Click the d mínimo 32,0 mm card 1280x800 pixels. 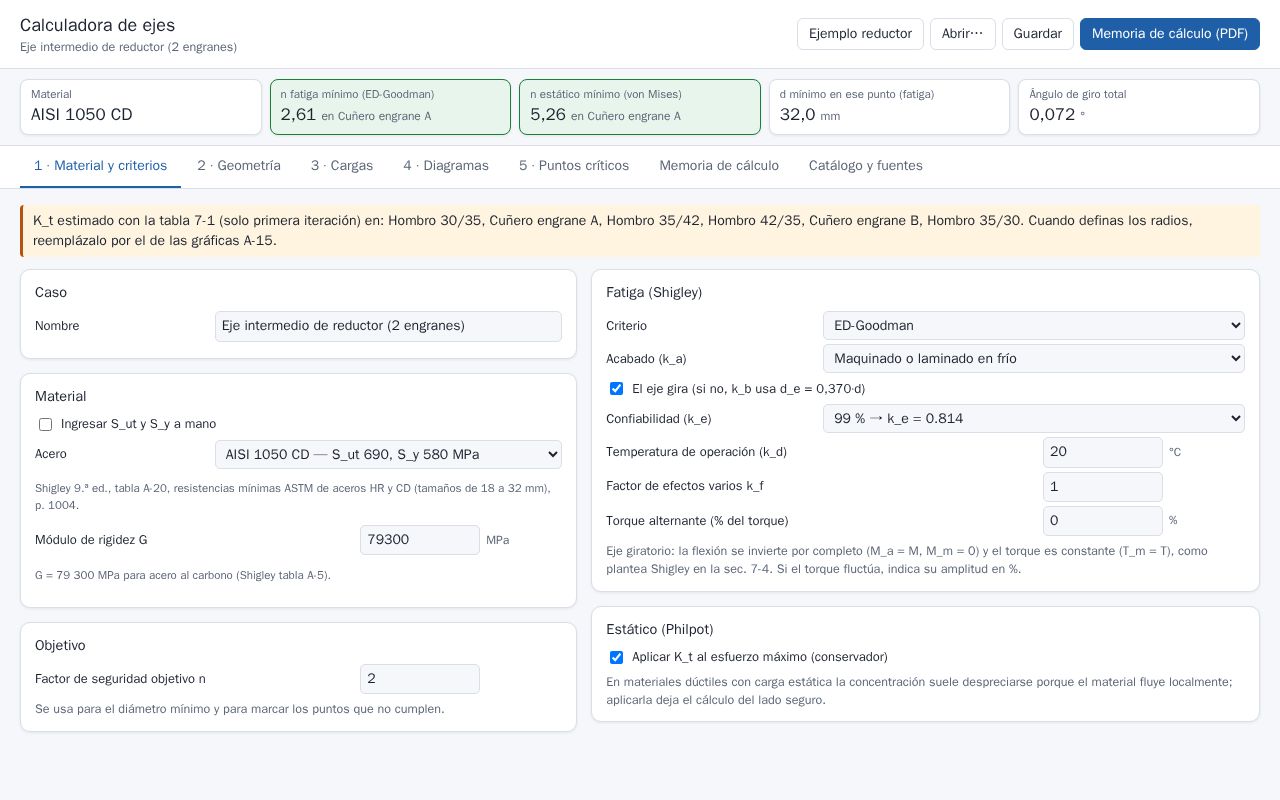(x=889, y=107)
